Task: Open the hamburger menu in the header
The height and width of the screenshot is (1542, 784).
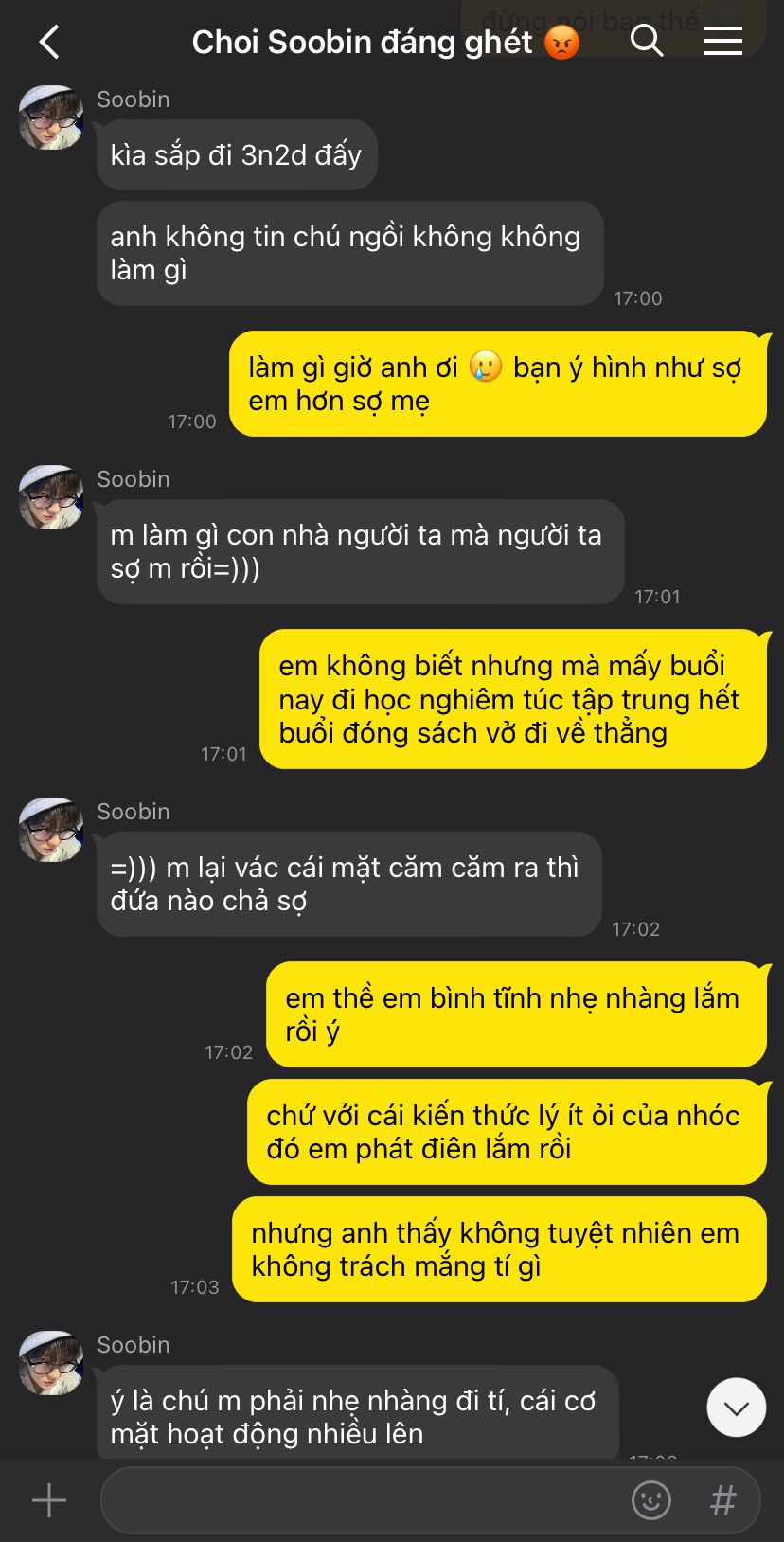Action: click(723, 41)
